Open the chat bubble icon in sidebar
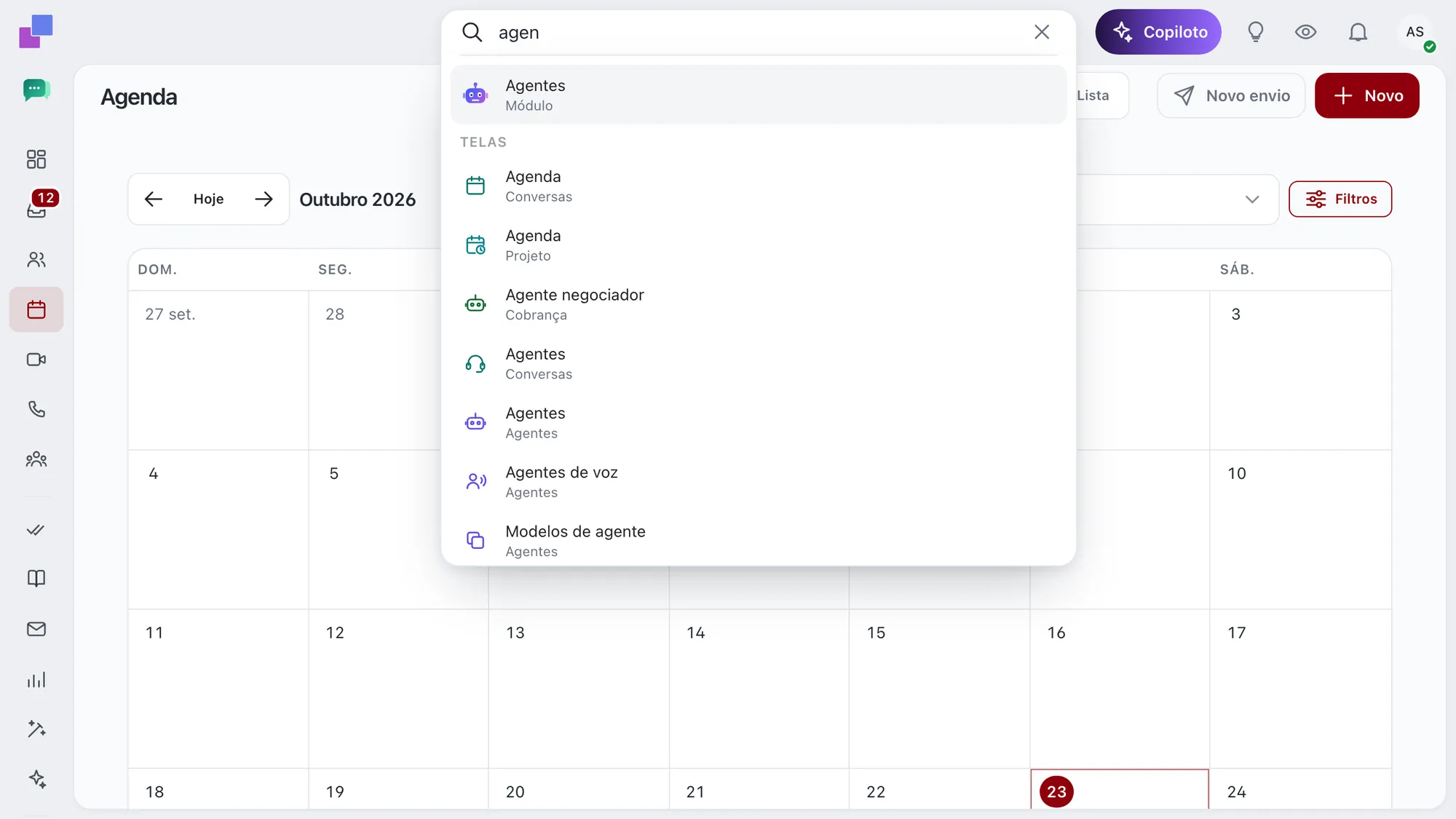 36,90
